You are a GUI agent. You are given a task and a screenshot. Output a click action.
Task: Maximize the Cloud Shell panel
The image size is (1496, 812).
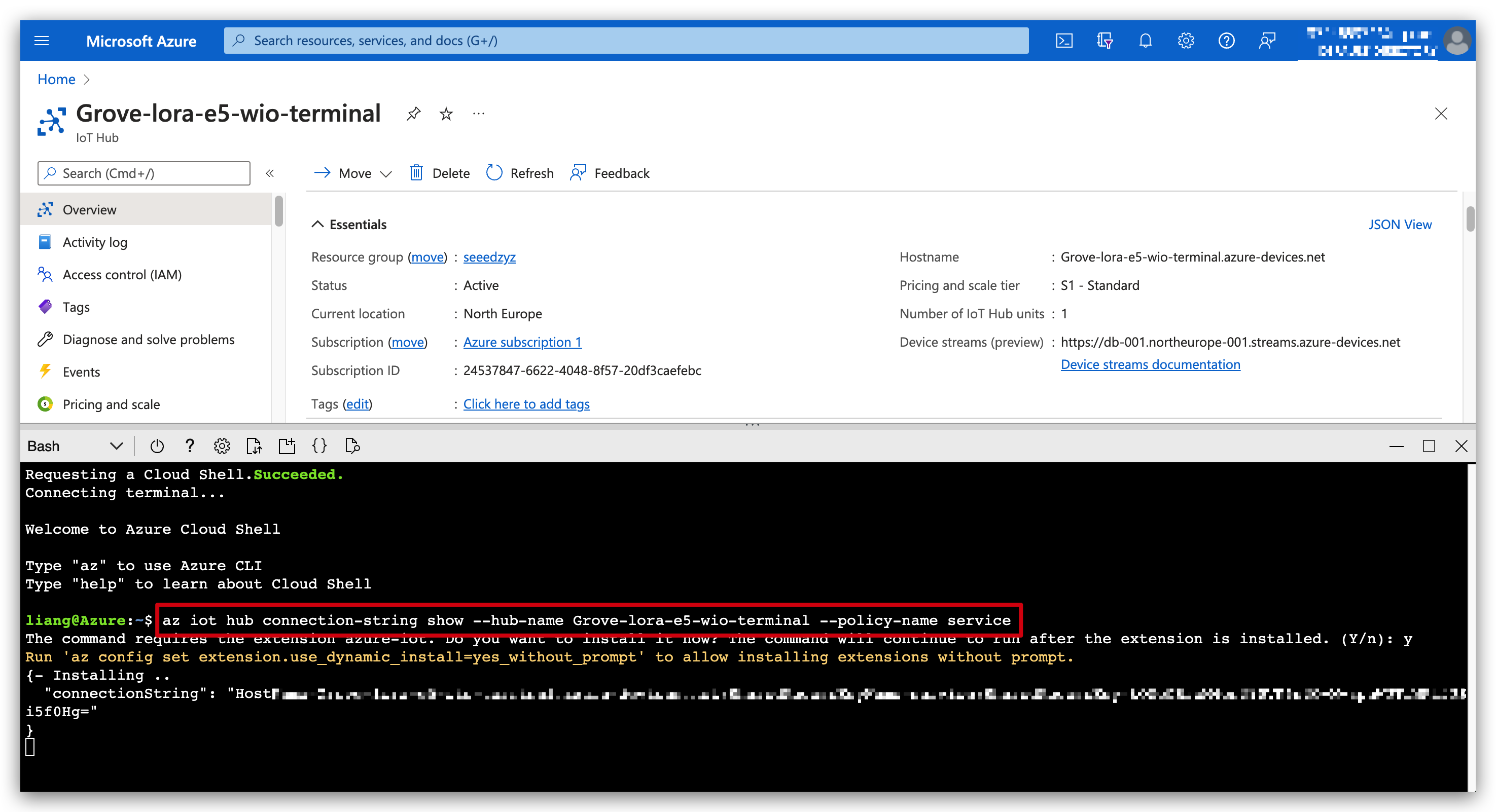coord(1429,446)
